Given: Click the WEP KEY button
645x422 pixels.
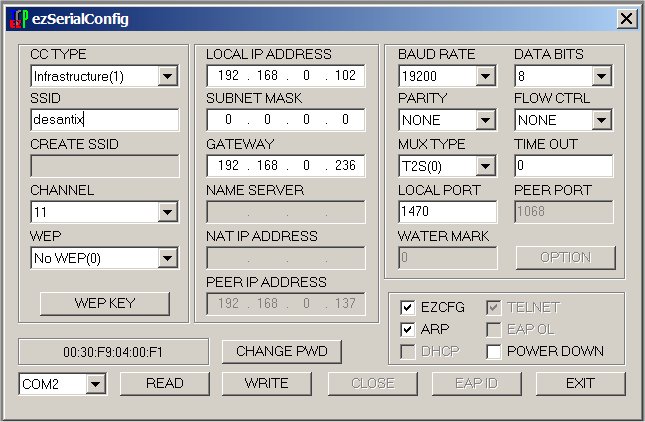Looking at the screenshot, I should 104,304.
